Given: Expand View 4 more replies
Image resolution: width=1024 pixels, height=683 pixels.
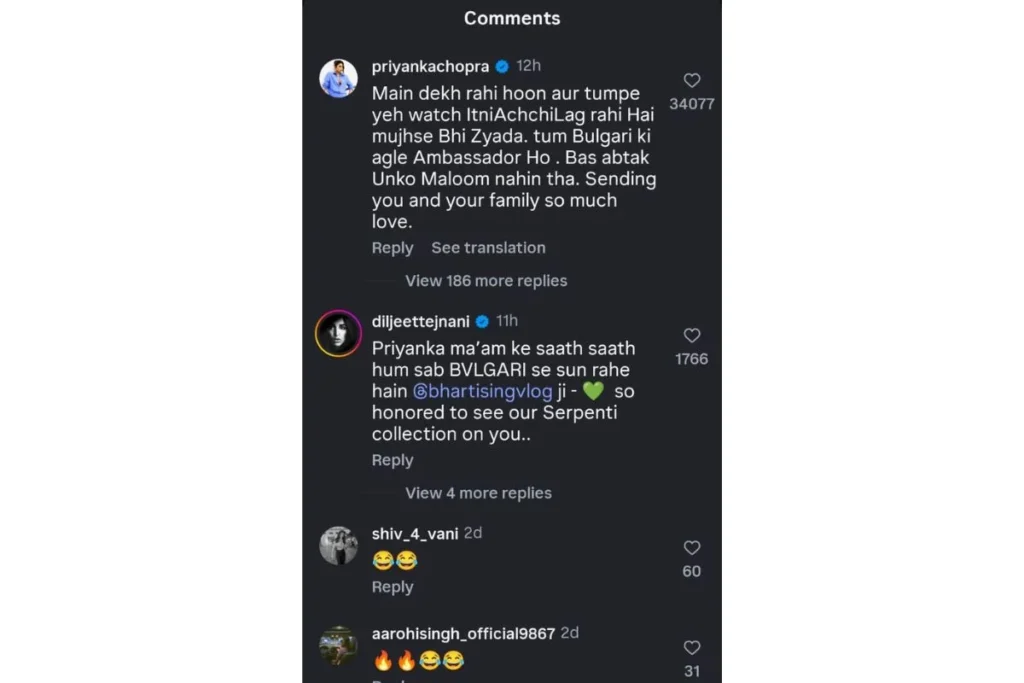Looking at the screenshot, I should pyautogui.click(x=478, y=493).
